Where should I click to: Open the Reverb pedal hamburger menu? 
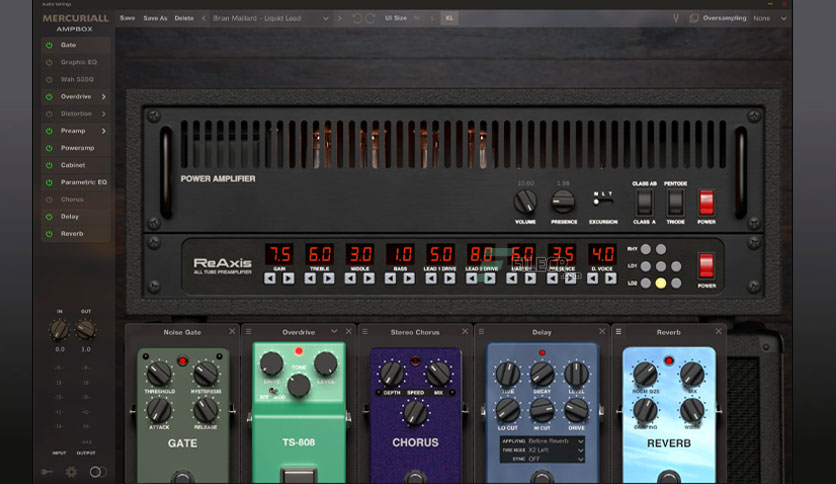[618, 331]
